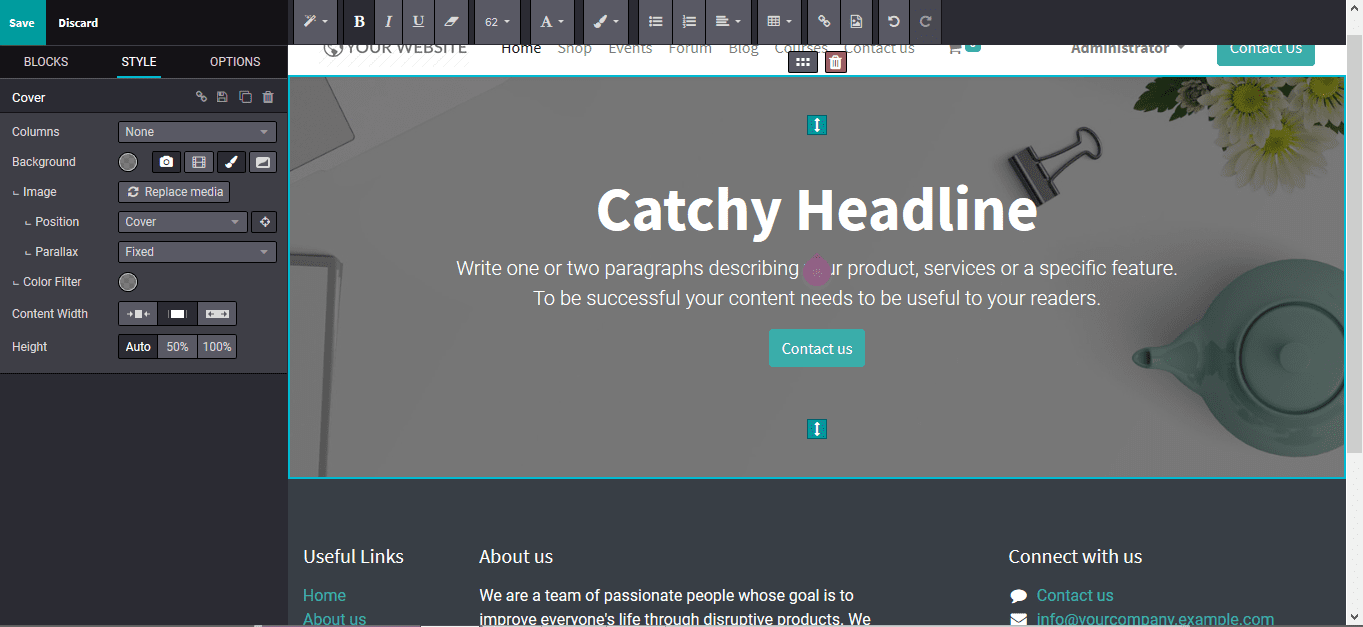1363x627 pixels.
Task: Open the insert link icon
Action: point(824,21)
